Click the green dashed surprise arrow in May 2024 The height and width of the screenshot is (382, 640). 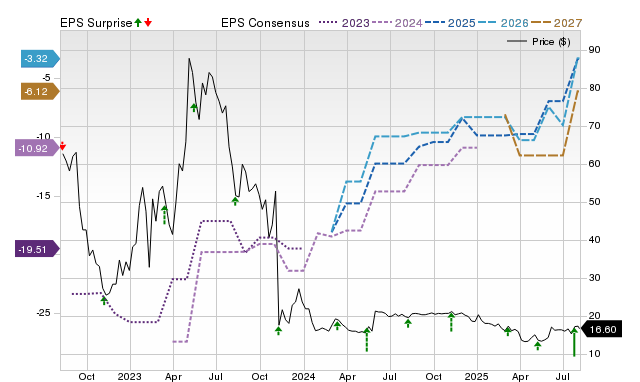[x=367, y=340]
